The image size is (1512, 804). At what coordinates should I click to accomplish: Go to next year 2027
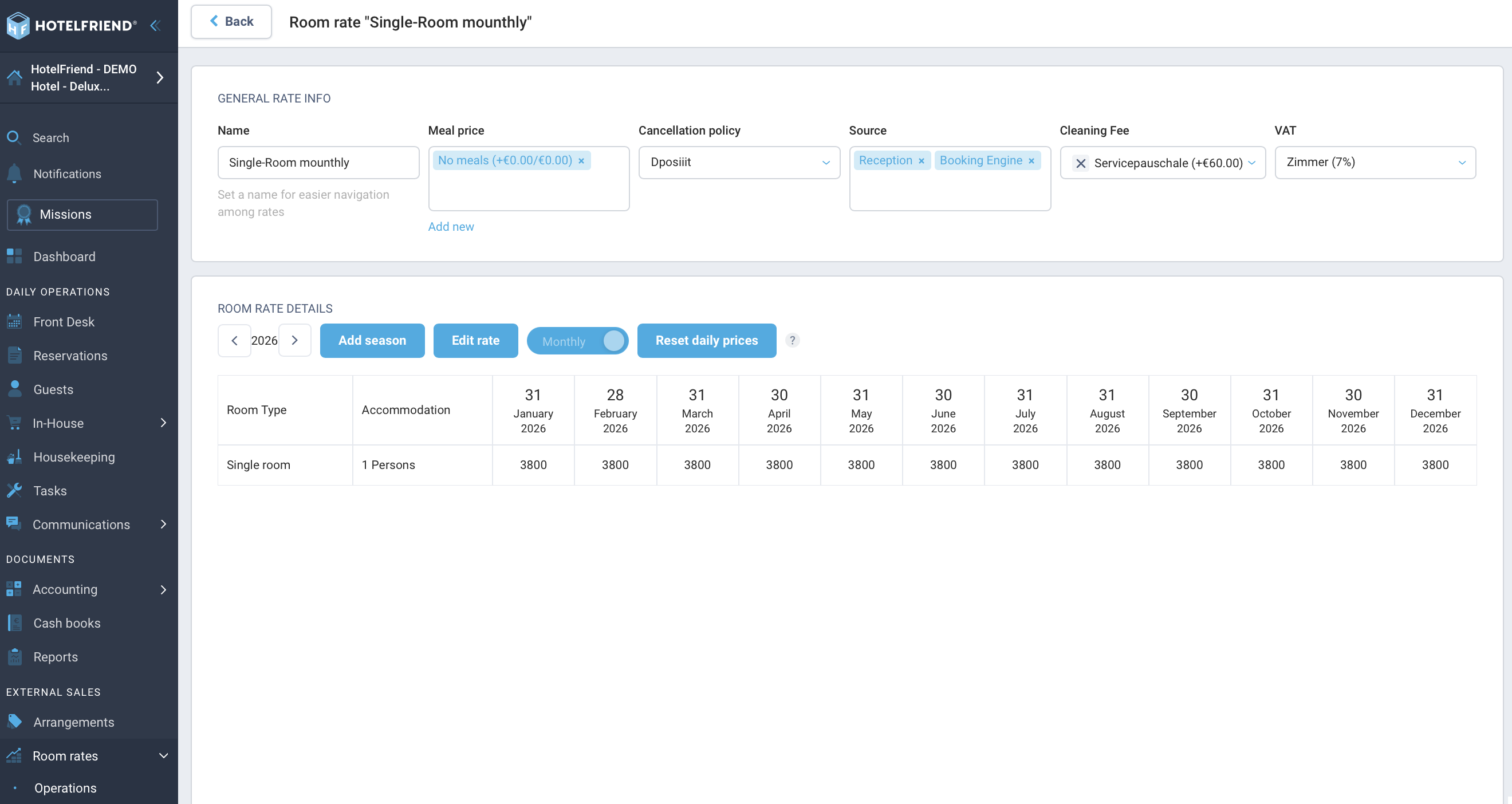294,340
